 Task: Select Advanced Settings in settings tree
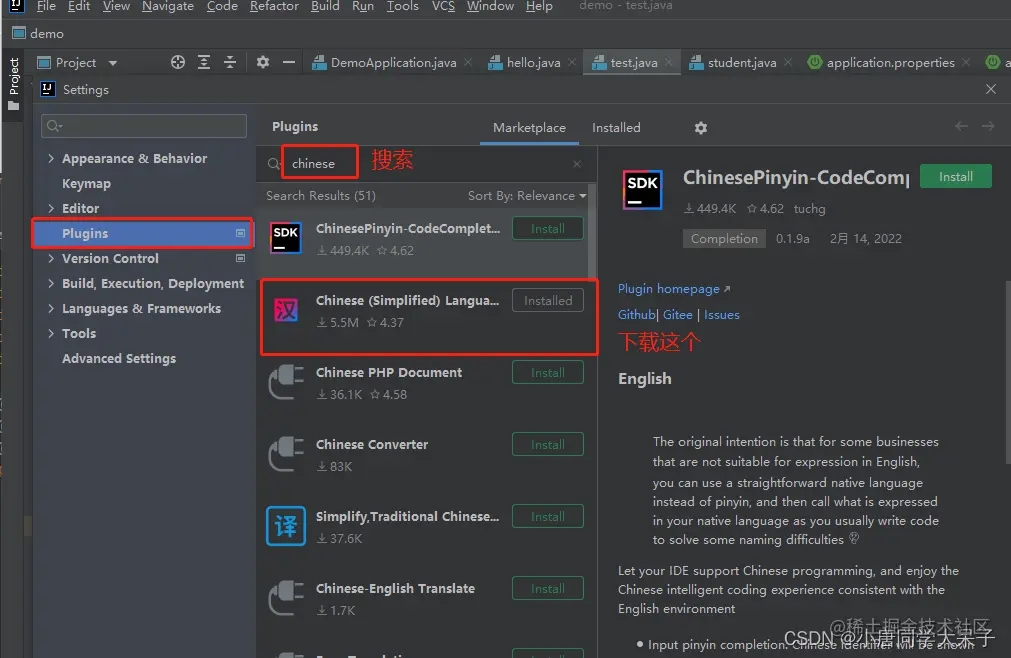(x=119, y=358)
